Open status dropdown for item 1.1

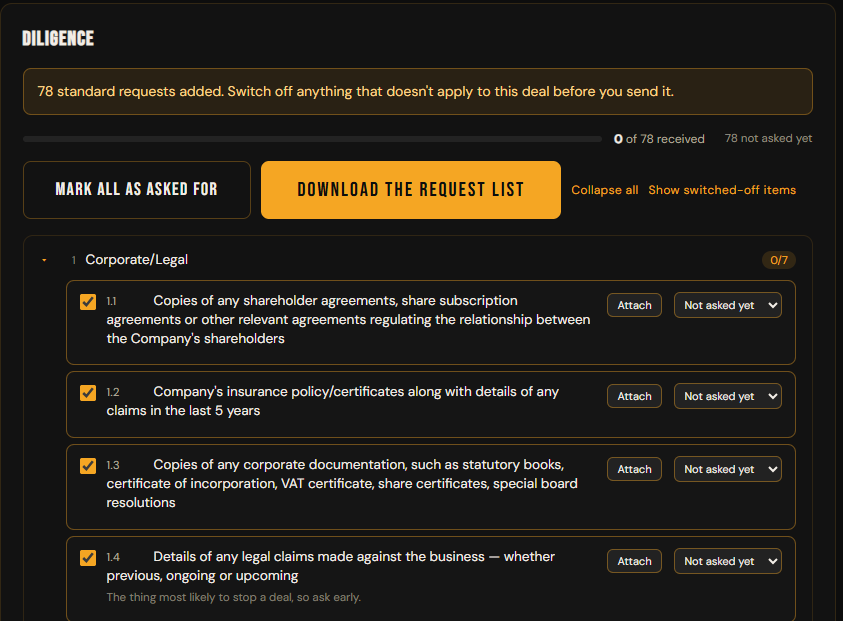[728, 305]
